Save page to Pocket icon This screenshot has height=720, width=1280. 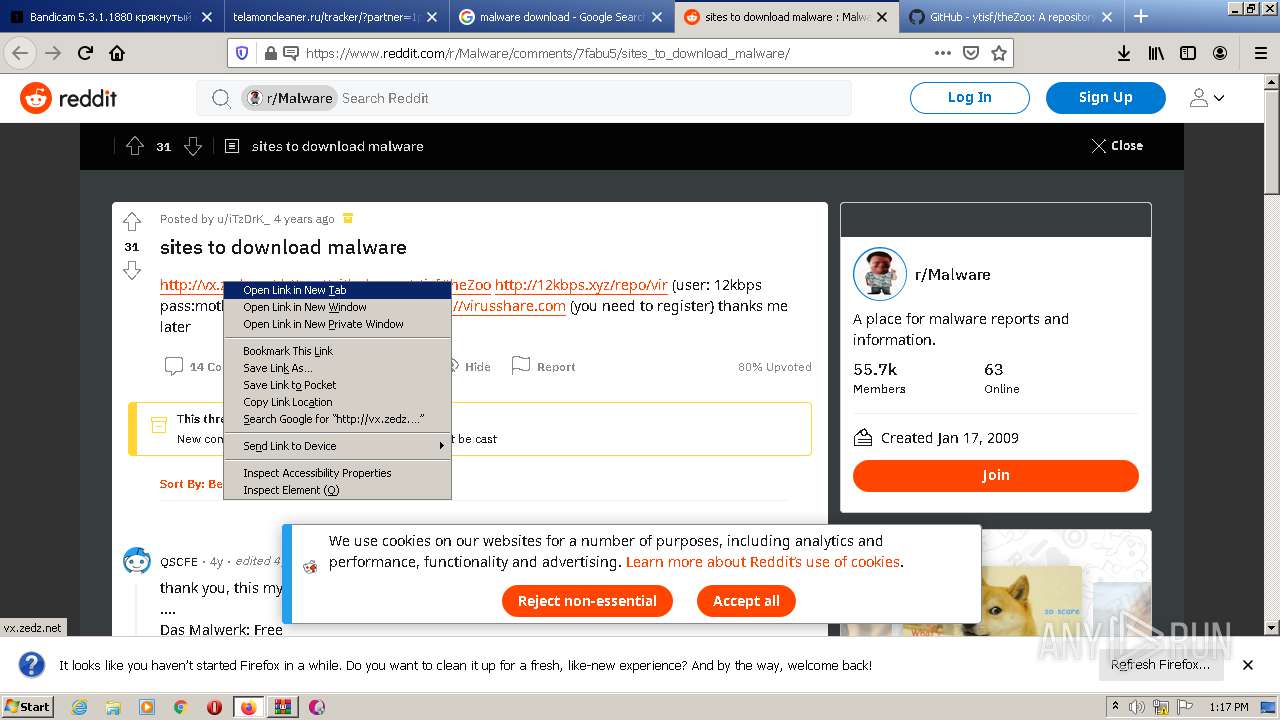click(x=971, y=53)
